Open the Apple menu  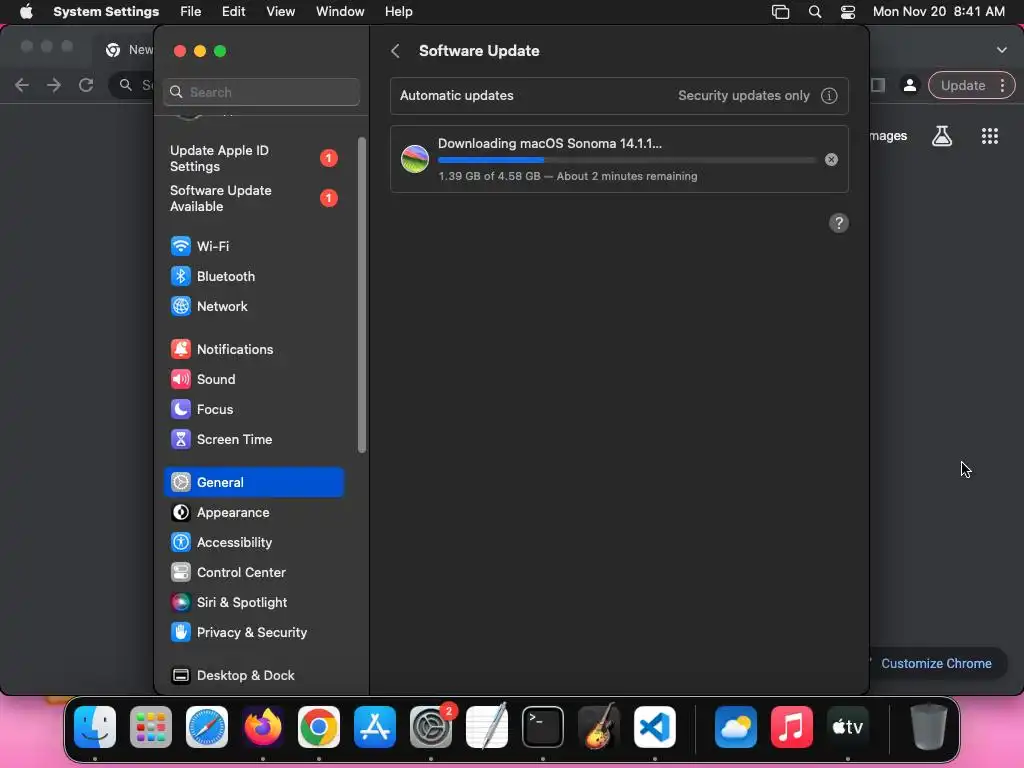[26, 12]
